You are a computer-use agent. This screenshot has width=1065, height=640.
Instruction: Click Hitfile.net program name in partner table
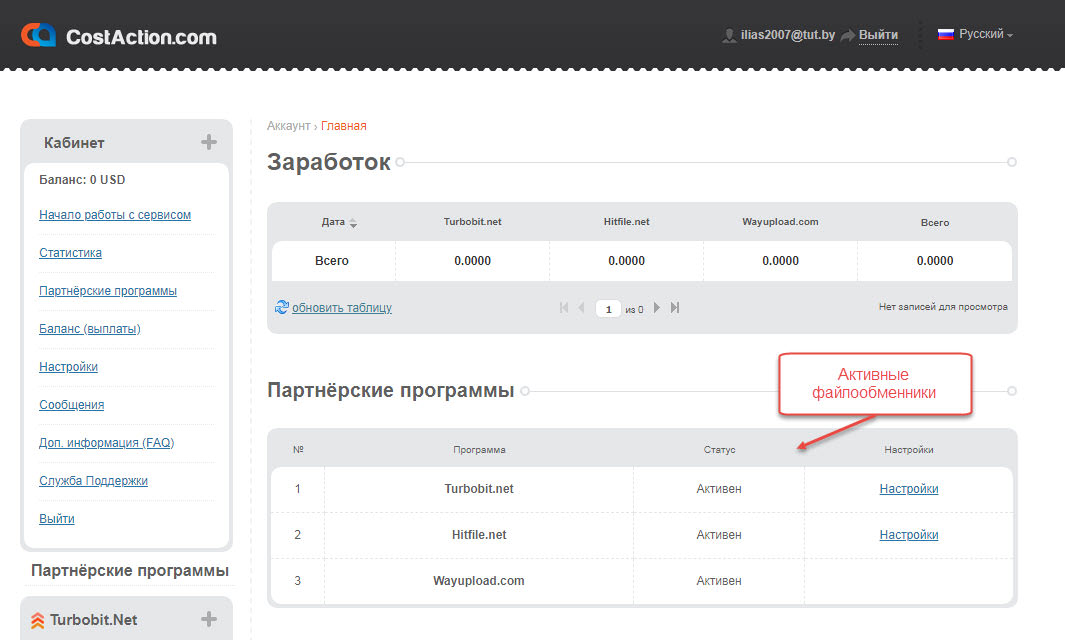pyautogui.click(x=479, y=535)
